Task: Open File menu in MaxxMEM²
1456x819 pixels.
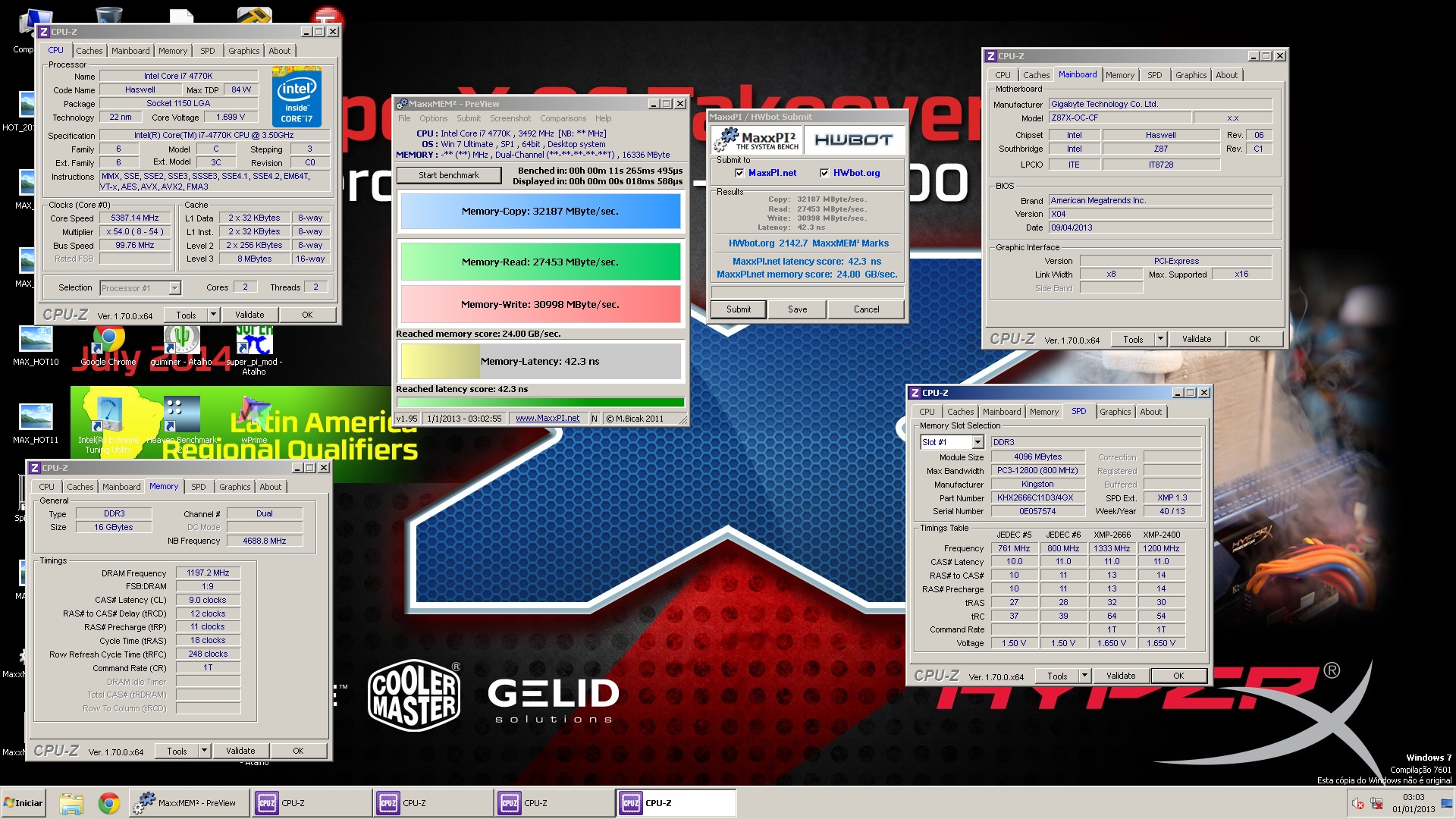Action: coord(404,118)
